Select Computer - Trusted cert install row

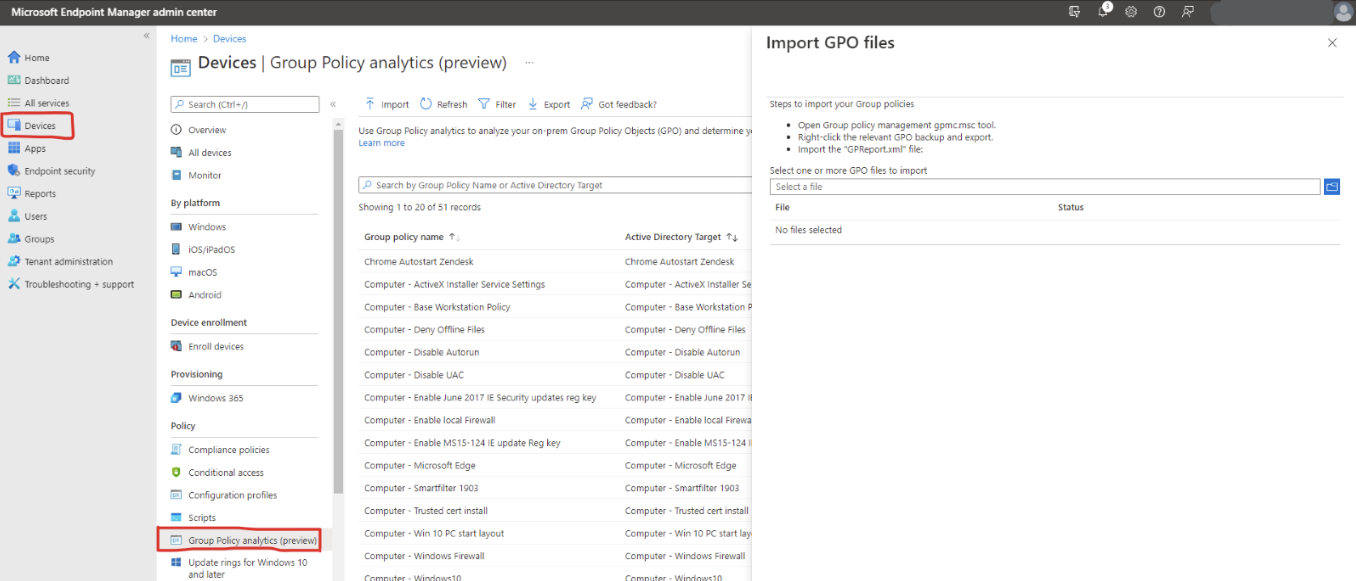pyautogui.click(x=555, y=511)
